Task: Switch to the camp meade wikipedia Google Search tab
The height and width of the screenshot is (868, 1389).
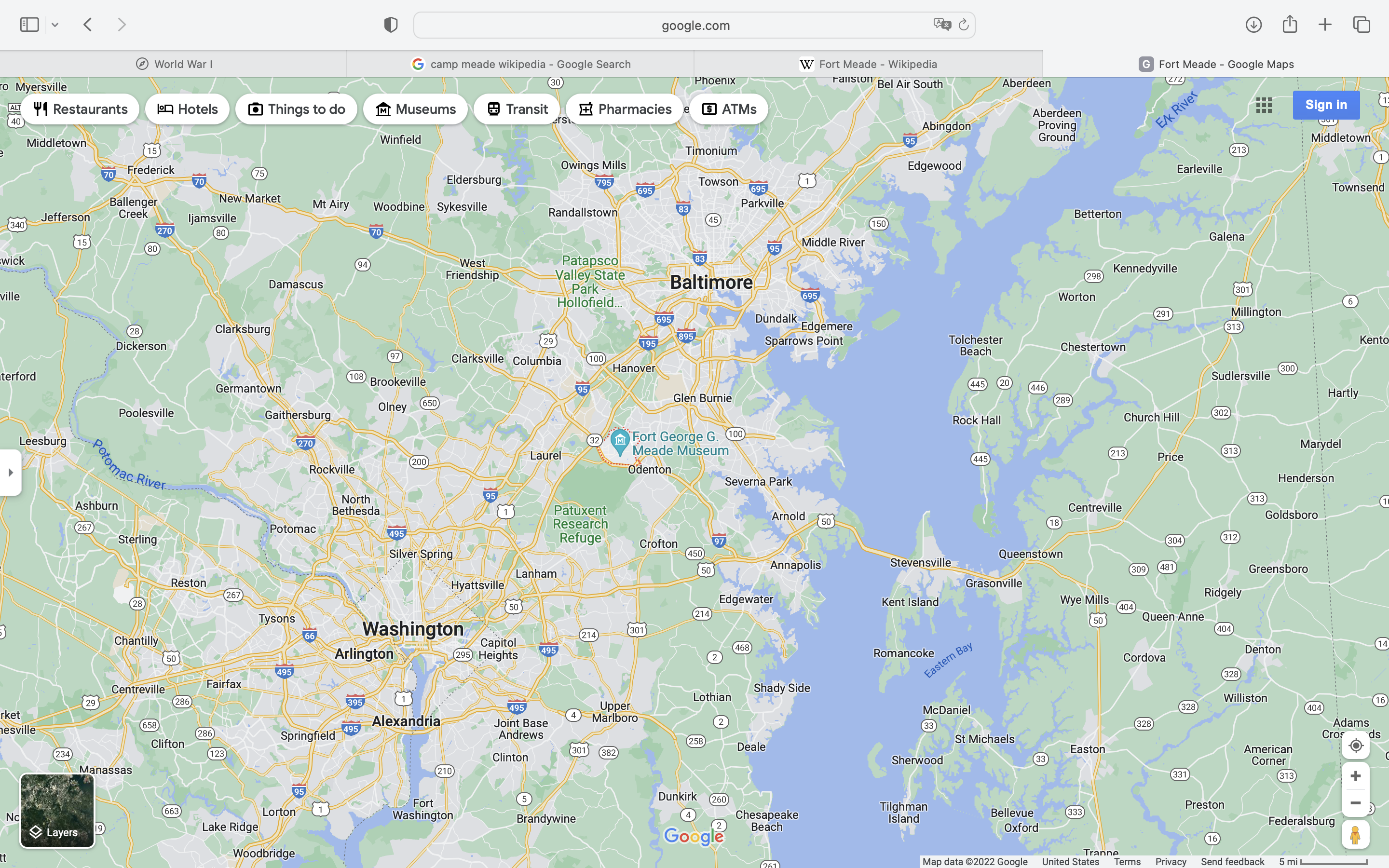Action: pyautogui.click(x=520, y=64)
